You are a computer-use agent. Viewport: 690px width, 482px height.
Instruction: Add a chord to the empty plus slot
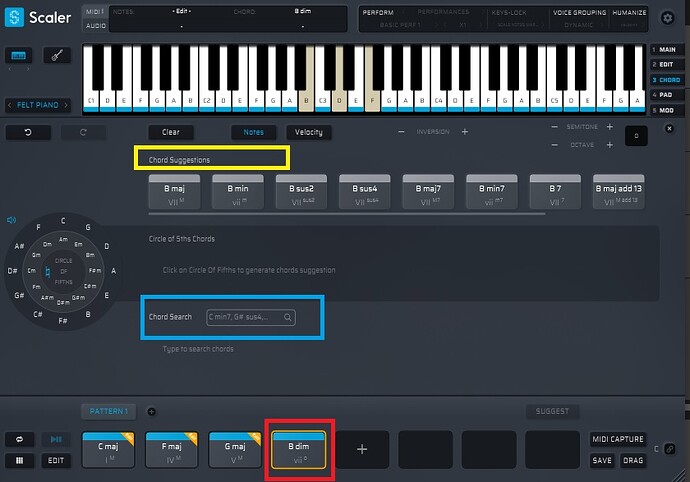tap(362, 449)
